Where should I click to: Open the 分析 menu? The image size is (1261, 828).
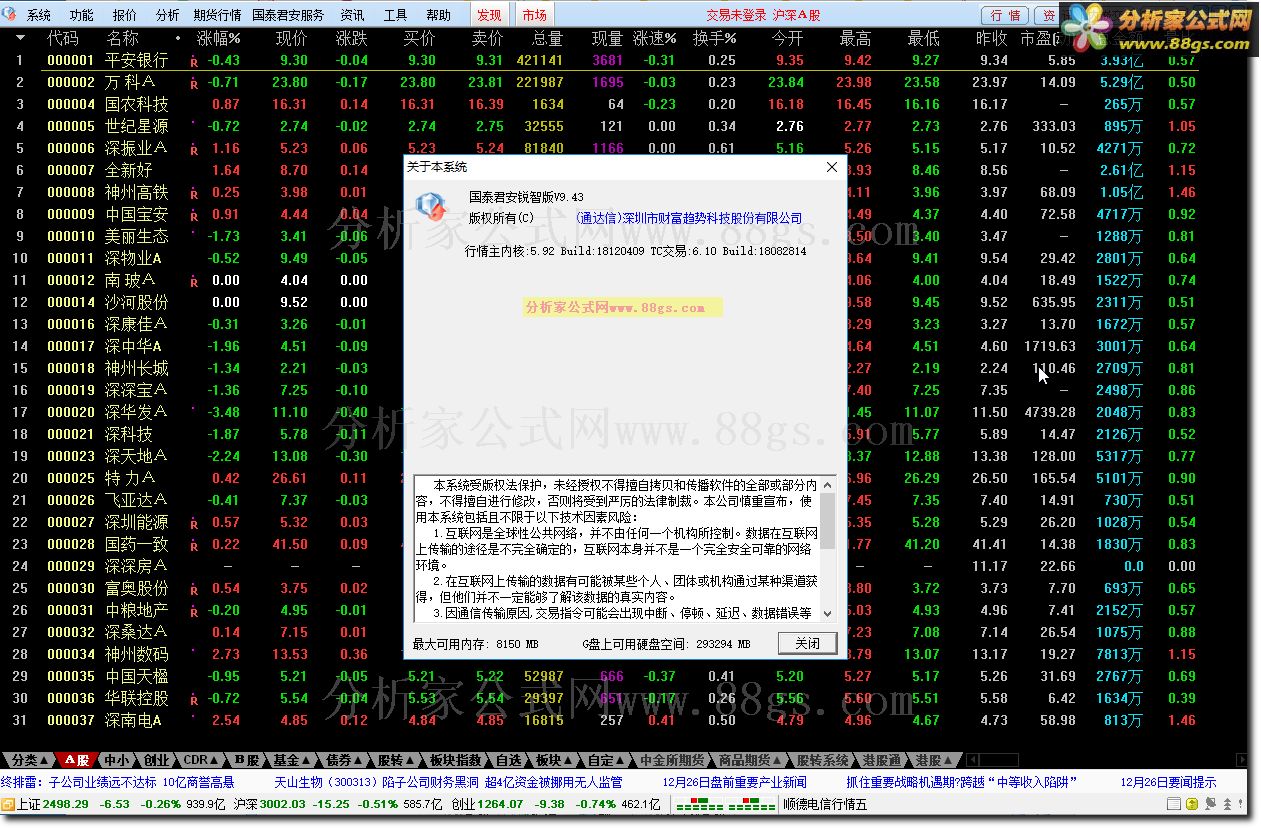tap(168, 15)
